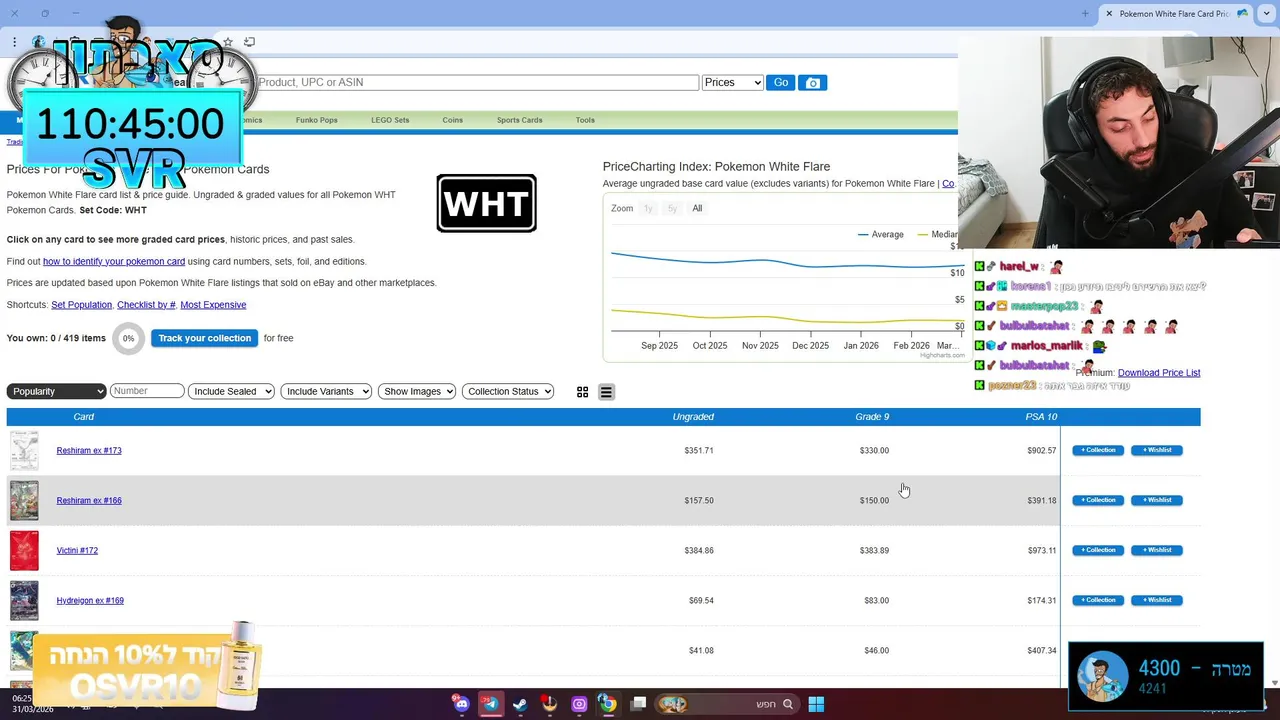
Task: Open the Tools menu
Action: click(585, 120)
